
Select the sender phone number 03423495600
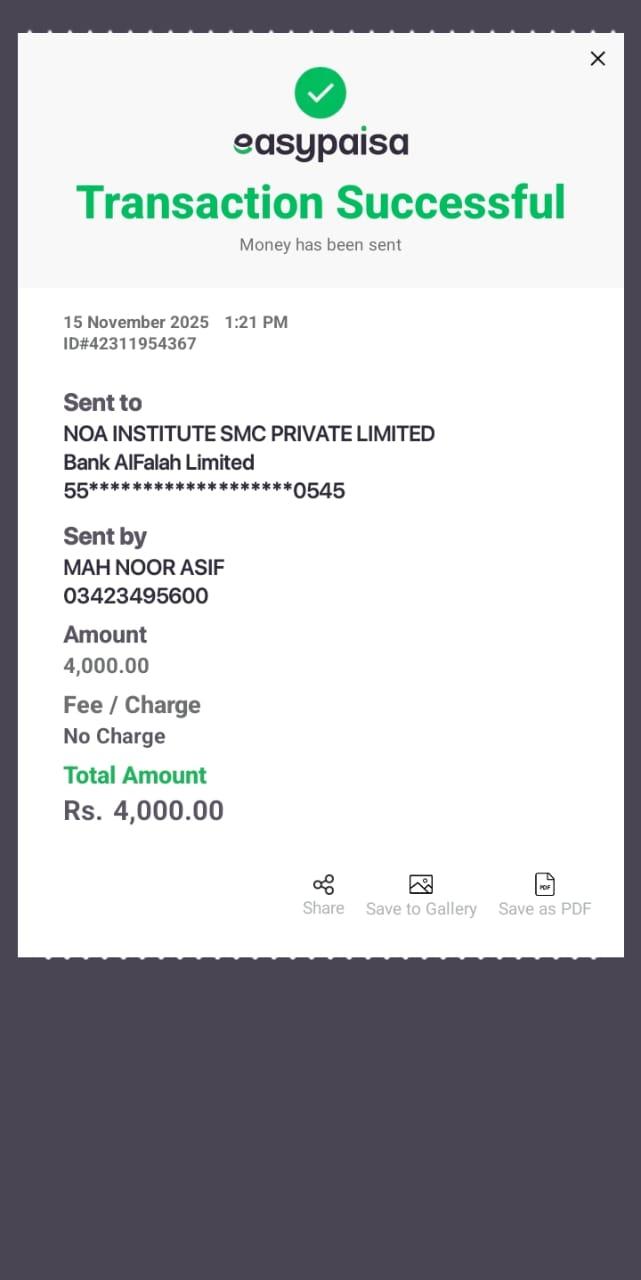136,597
